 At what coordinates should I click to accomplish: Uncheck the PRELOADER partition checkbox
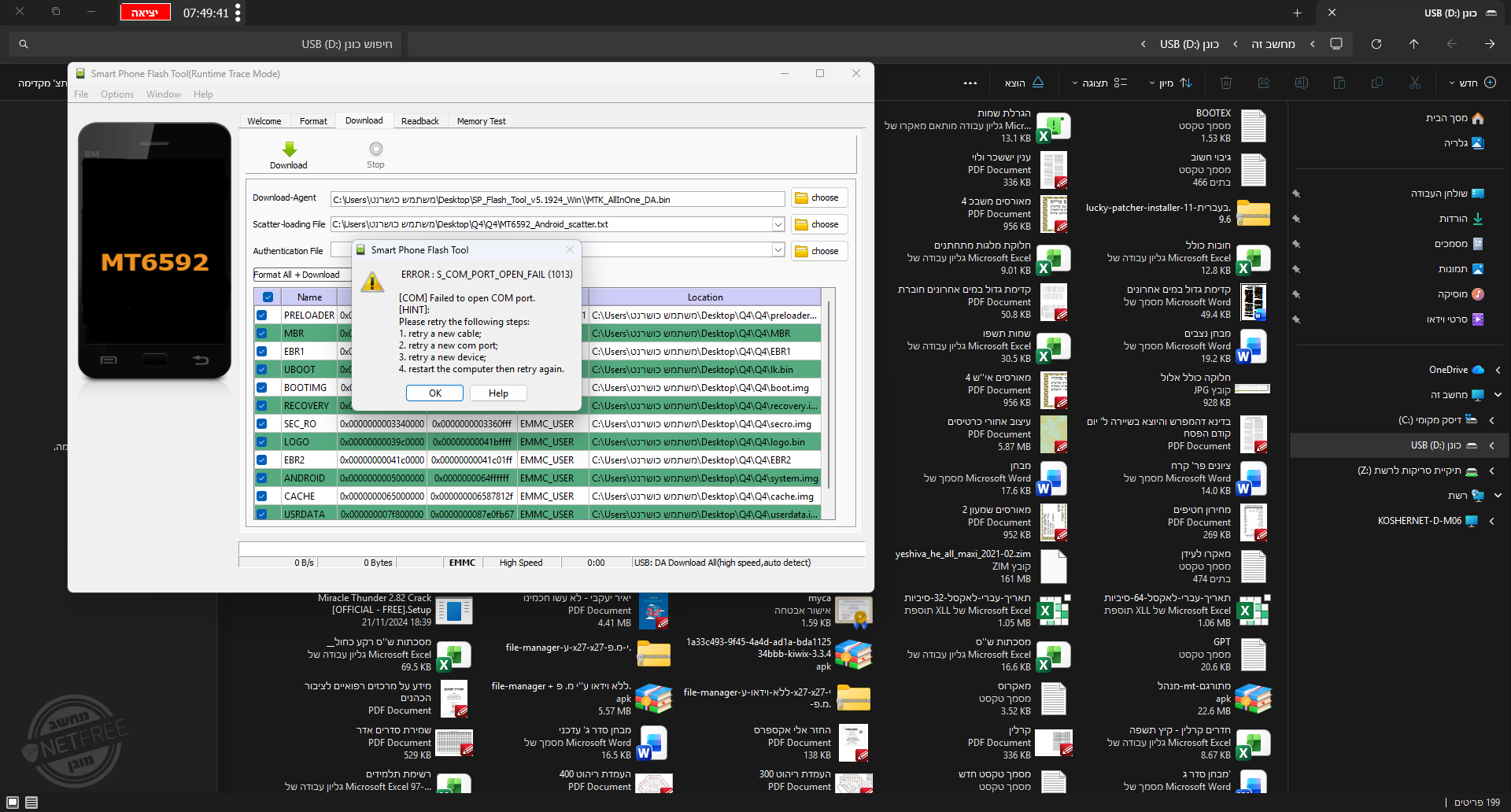261,316
